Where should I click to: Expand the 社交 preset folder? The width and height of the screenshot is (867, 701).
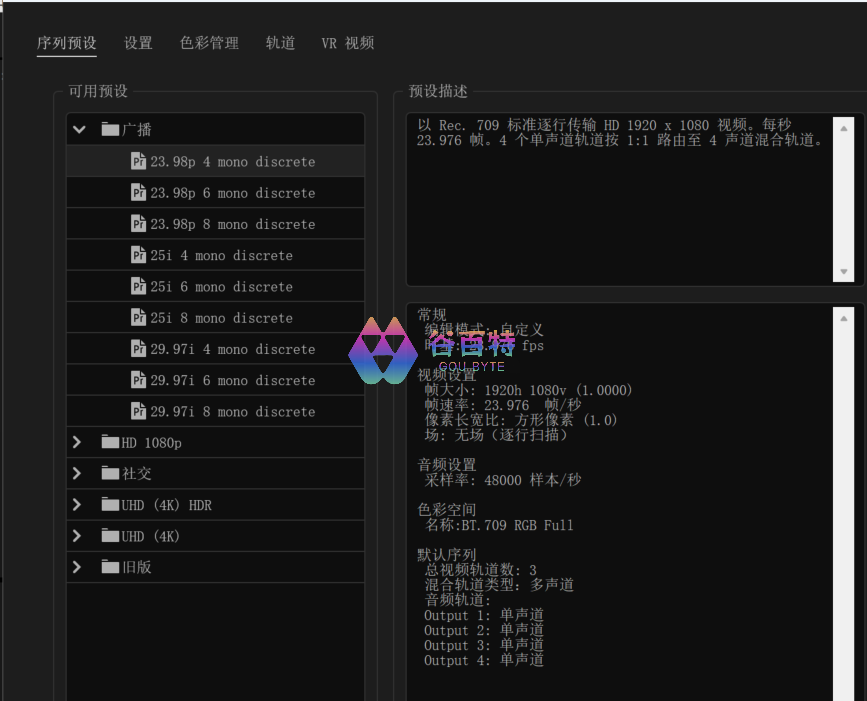click(78, 473)
